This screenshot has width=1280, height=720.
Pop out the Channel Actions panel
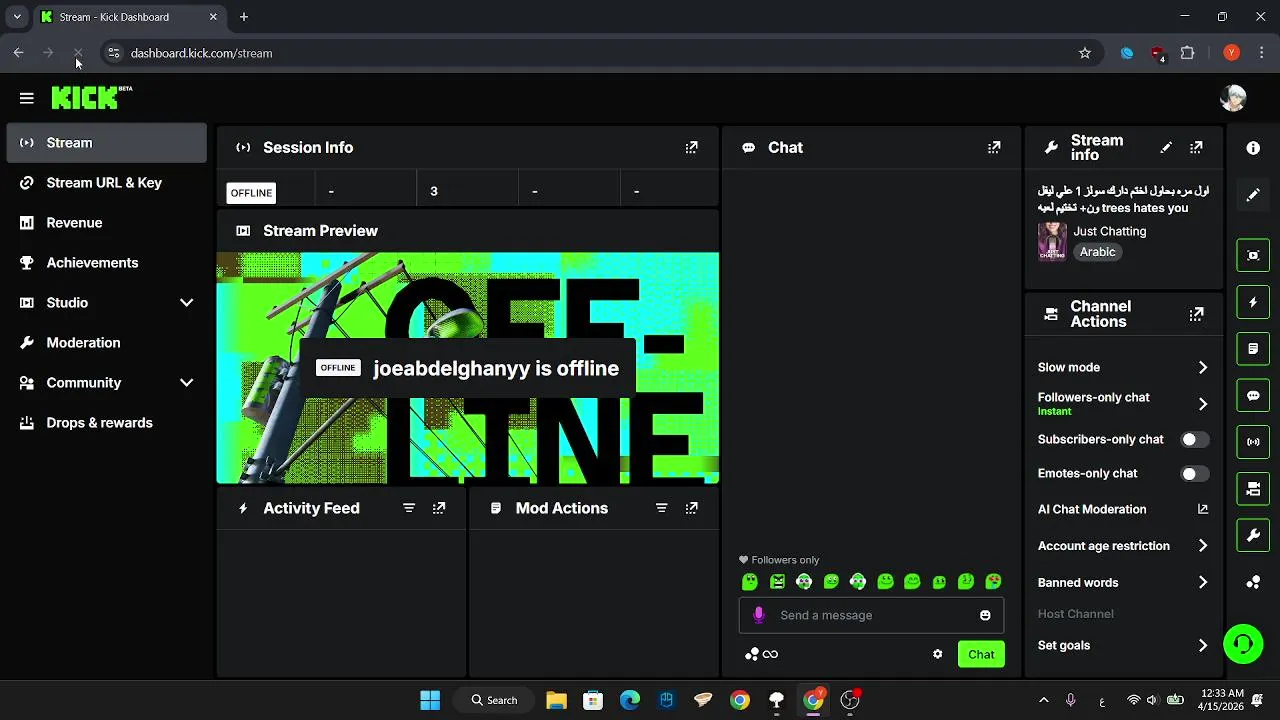click(1196, 314)
